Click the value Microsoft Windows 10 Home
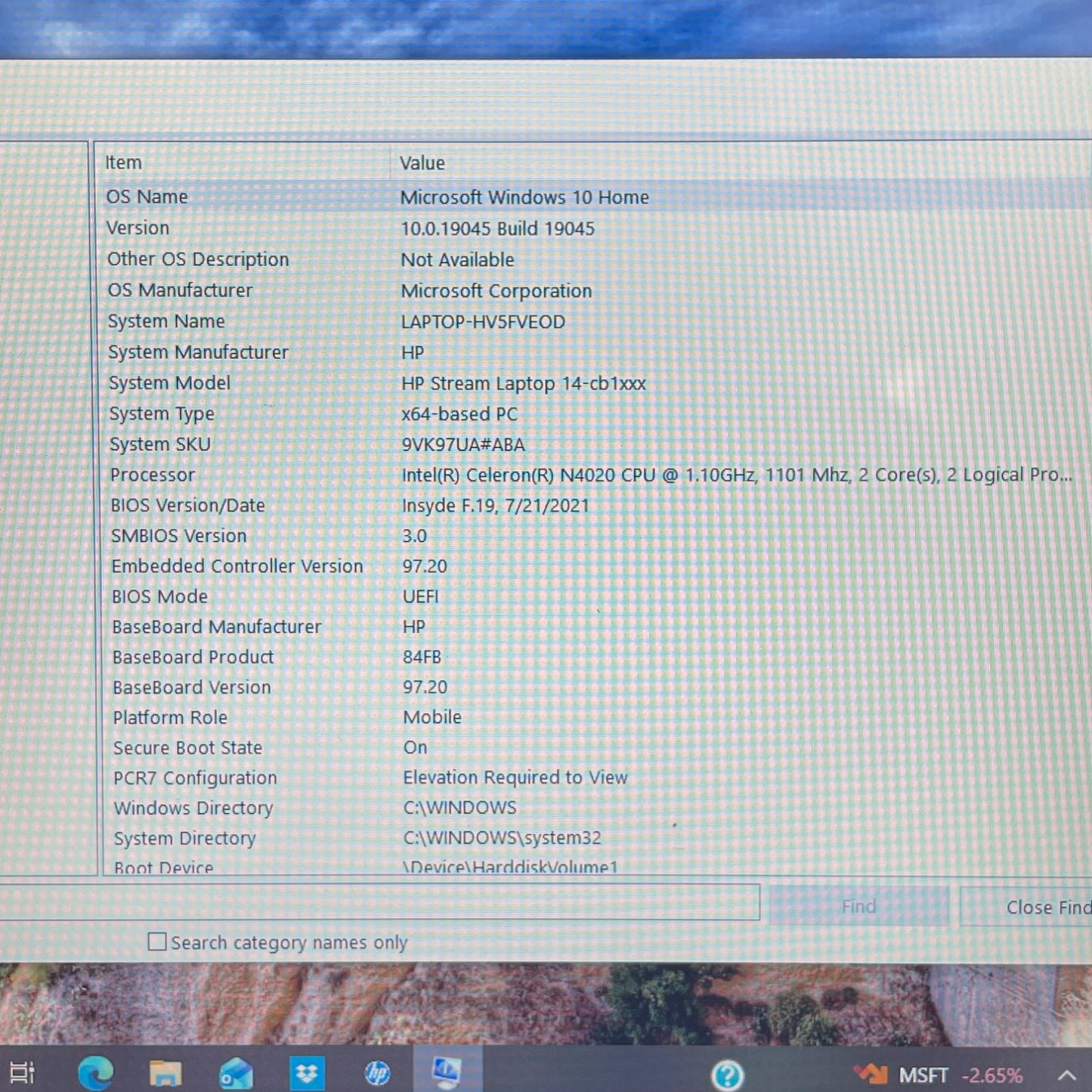The image size is (1092, 1092). click(x=524, y=197)
